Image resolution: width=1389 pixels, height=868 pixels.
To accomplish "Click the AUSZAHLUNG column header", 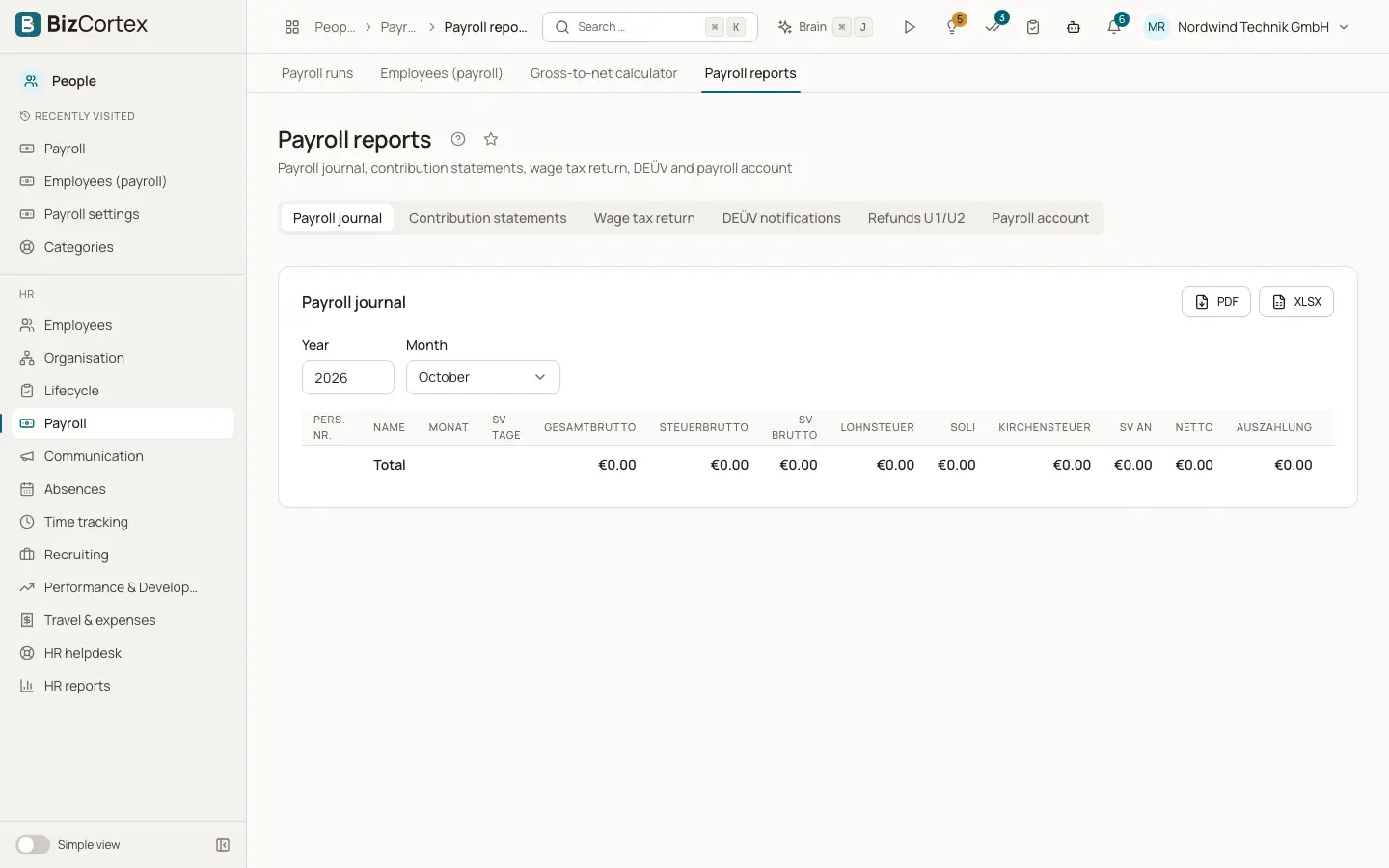I will [1274, 427].
